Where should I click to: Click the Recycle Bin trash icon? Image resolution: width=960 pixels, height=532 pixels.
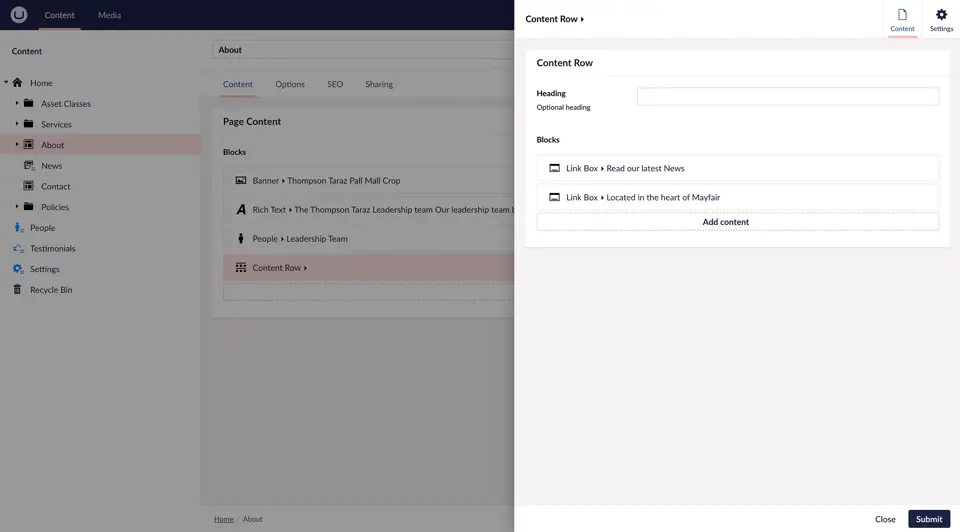(x=17, y=290)
